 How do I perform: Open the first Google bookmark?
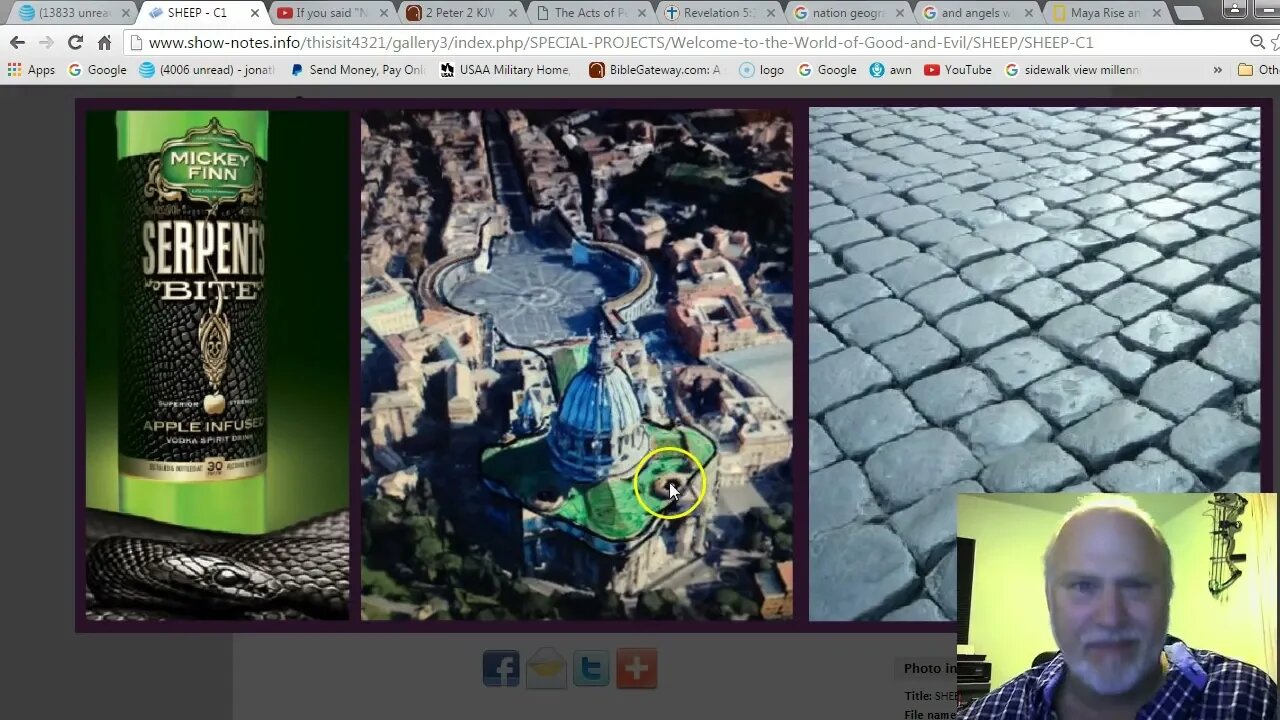click(97, 70)
